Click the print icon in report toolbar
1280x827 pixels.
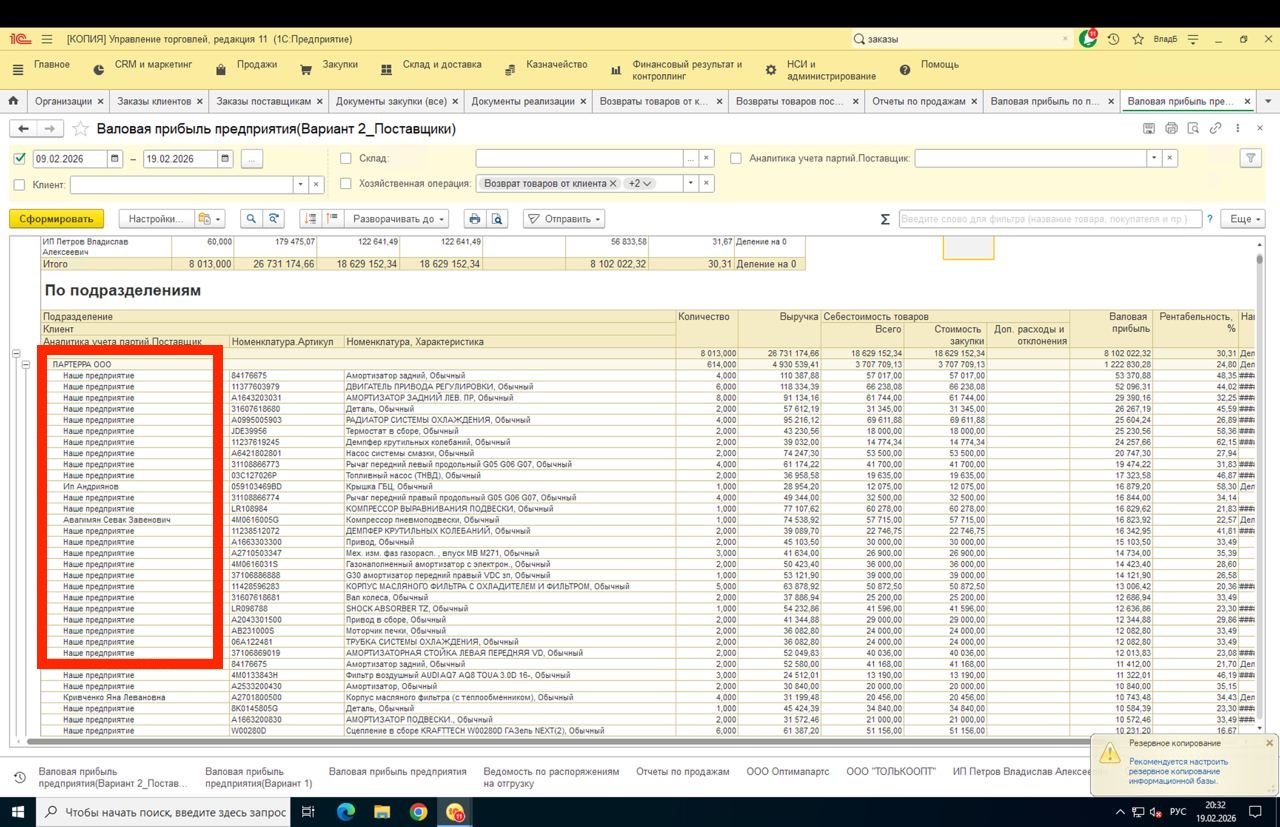[x=475, y=219]
